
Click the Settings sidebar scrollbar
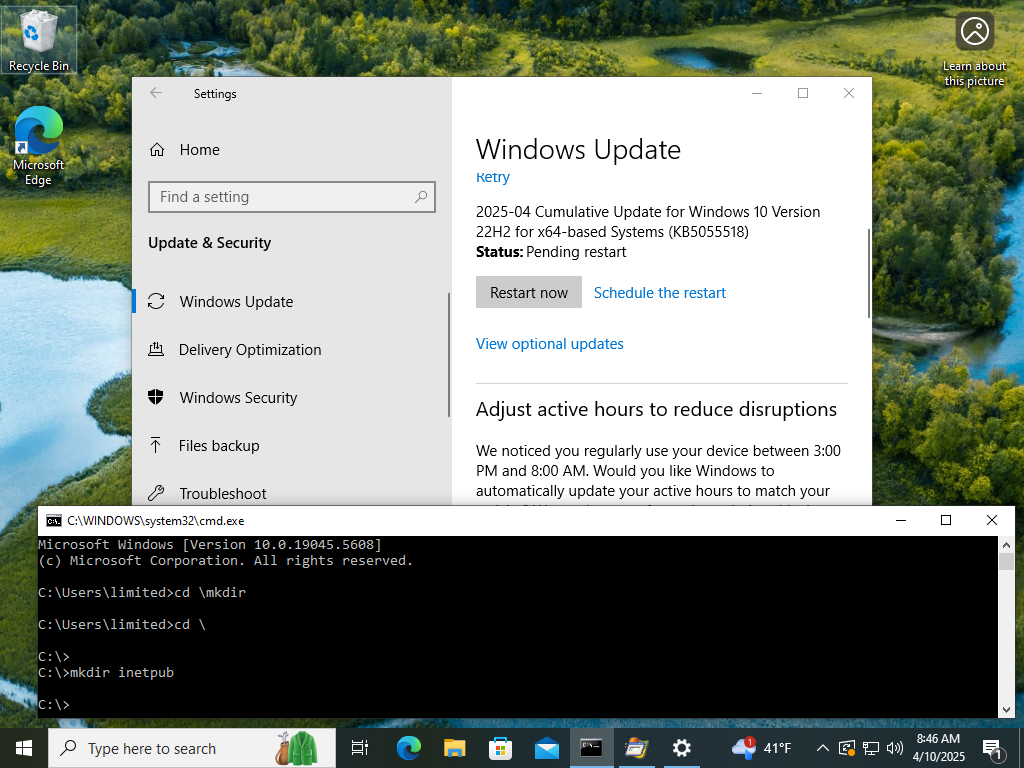tap(449, 355)
